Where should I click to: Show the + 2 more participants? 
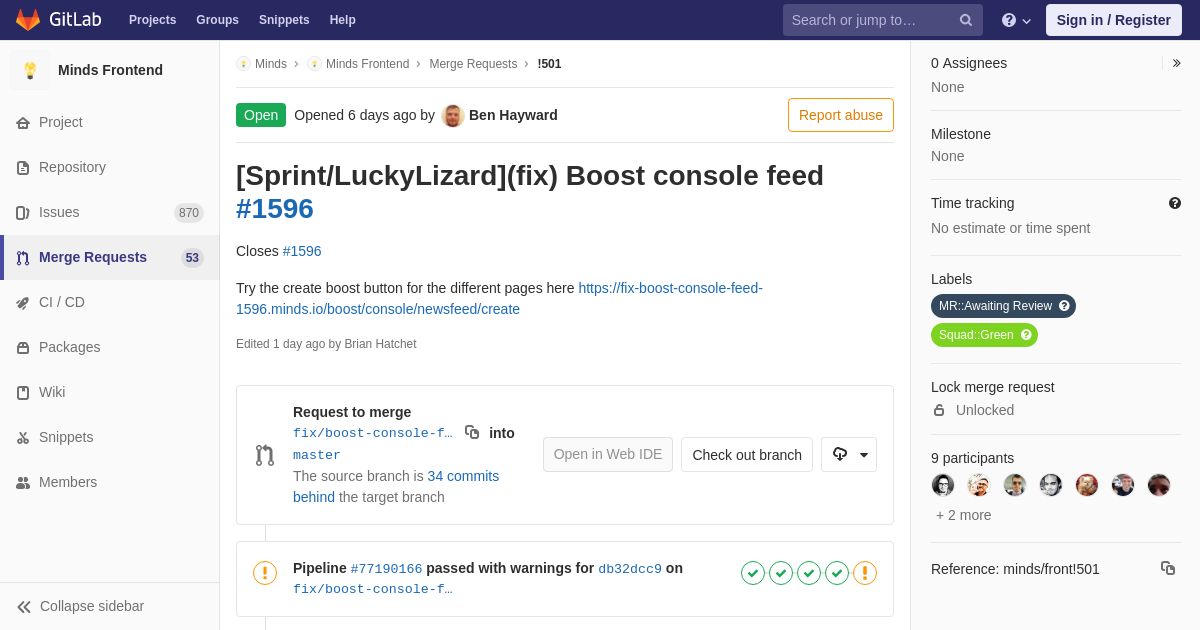tap(964, 515)
